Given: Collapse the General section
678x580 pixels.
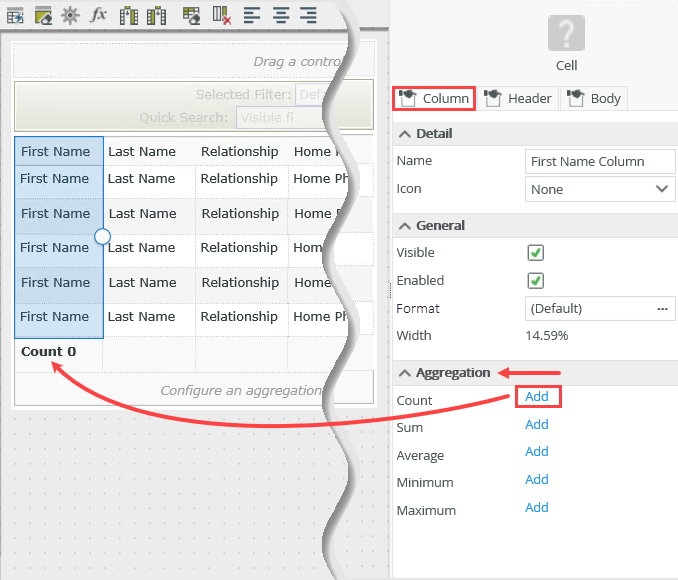Looking at the screenshot, I should (x=404, y=226).
